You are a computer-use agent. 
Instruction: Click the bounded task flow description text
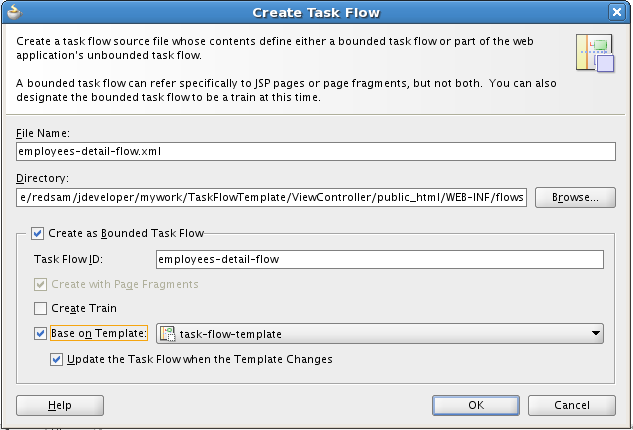pyautogui.click(x=290, y=89)
